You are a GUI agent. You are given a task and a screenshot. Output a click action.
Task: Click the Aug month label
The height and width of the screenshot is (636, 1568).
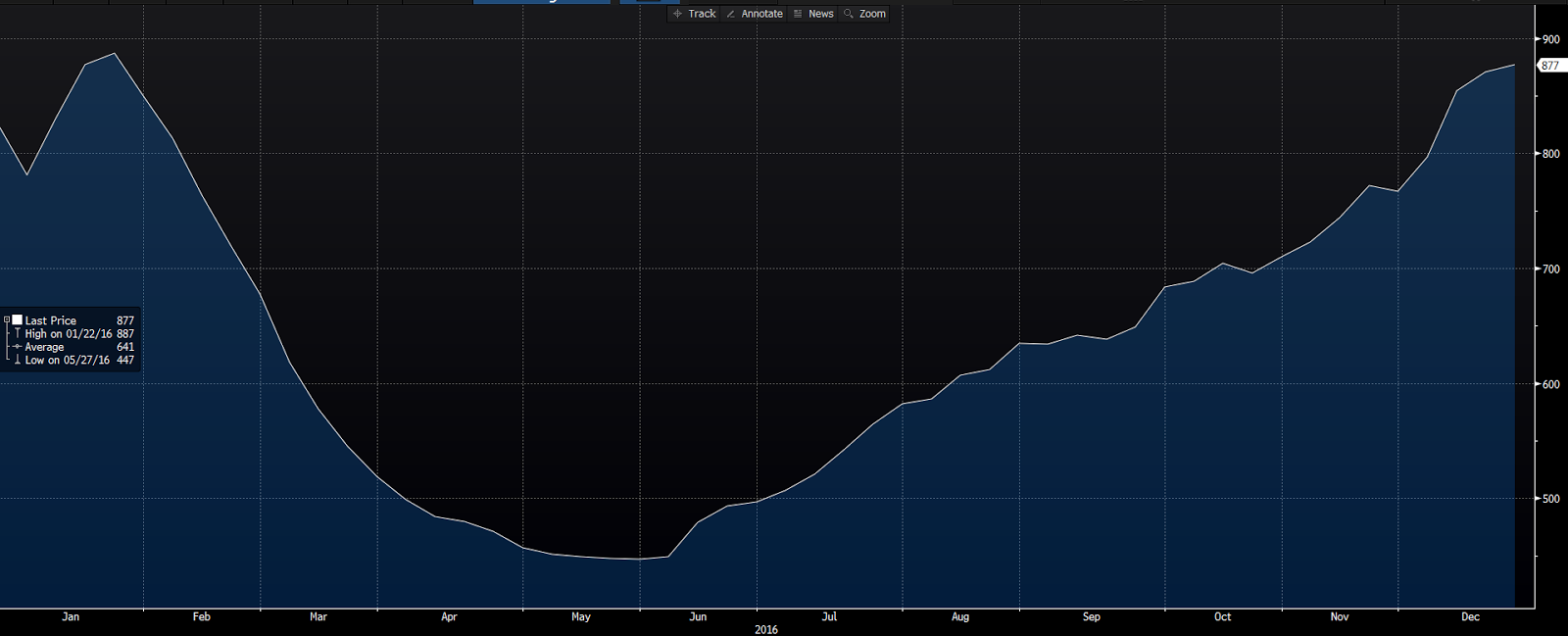[x=960, y=616]
